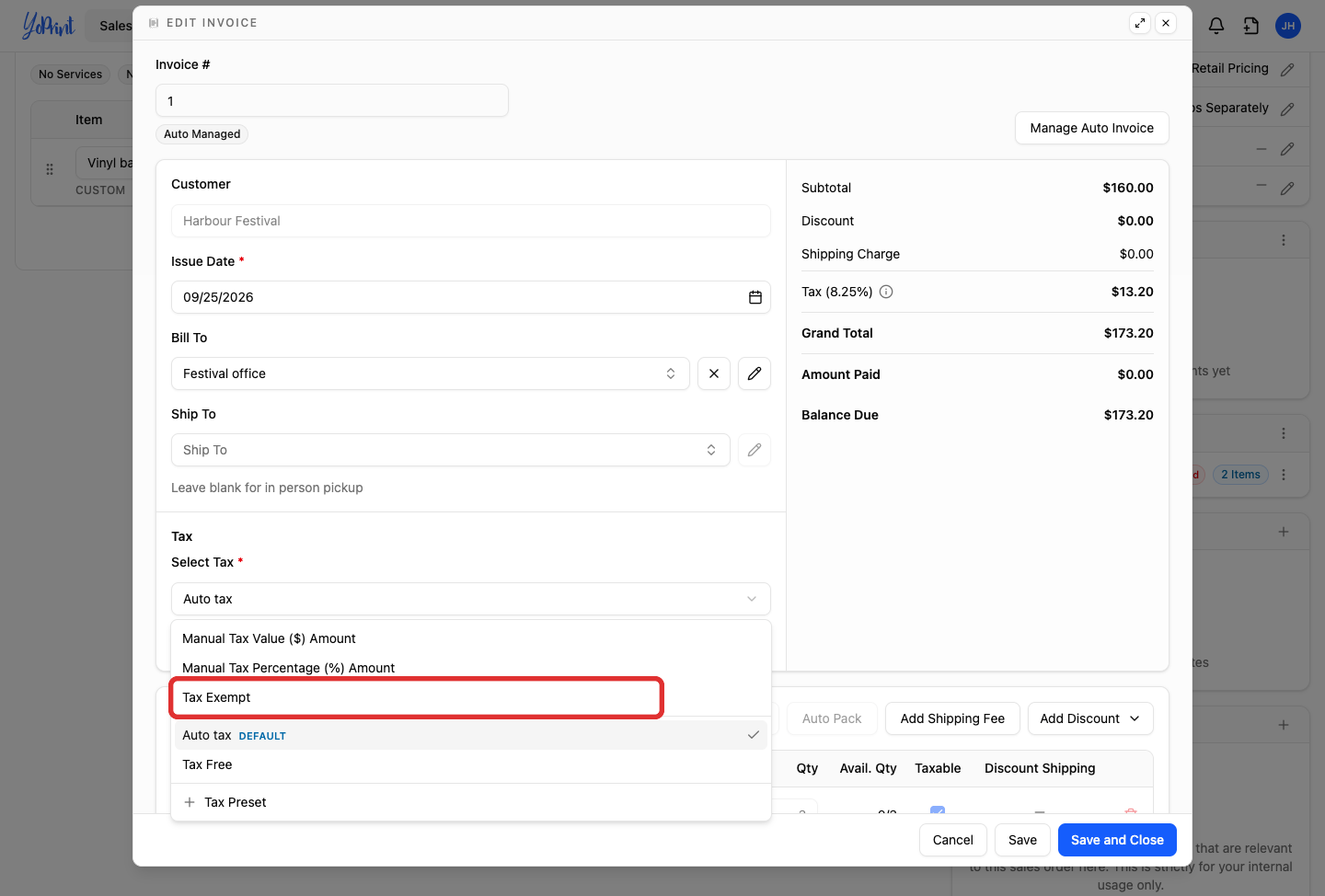Click the Save button
The height and width of the screenshot is (896, 1325).
[1022, 840]
